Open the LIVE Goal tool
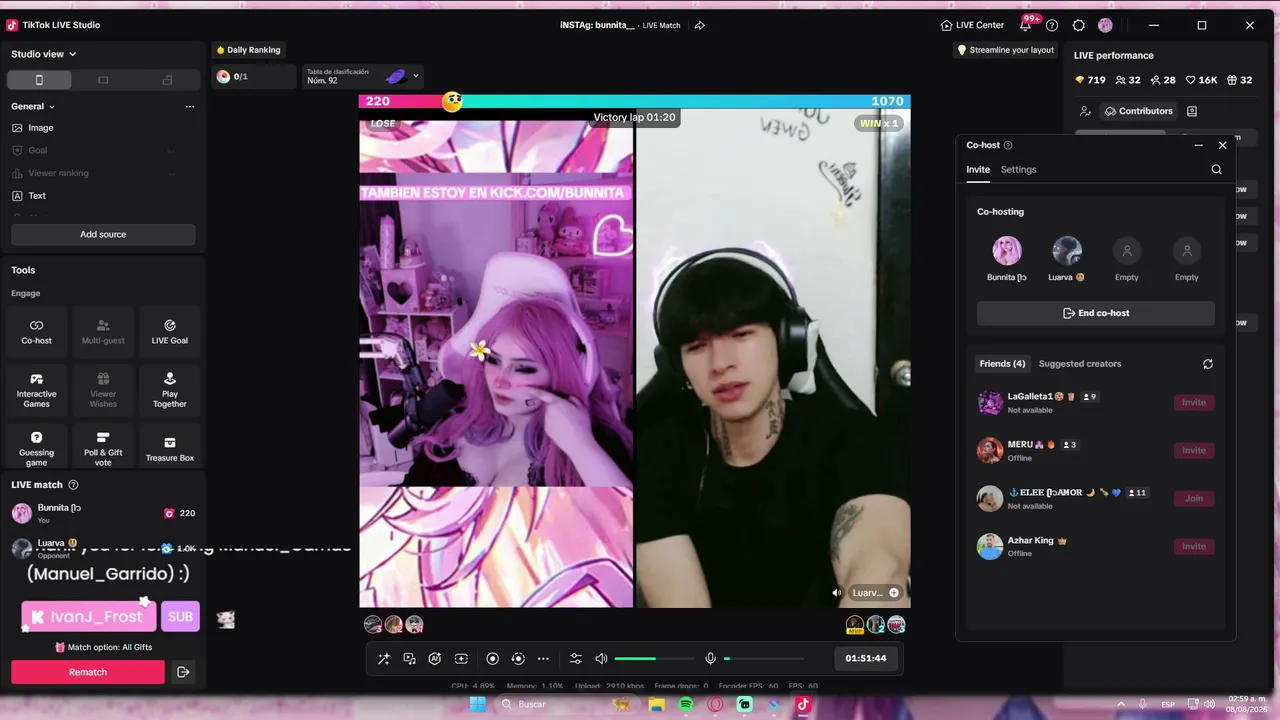The height and width of the screenshot is (720, 1280). pyautogui.click(x=170, y=331)
